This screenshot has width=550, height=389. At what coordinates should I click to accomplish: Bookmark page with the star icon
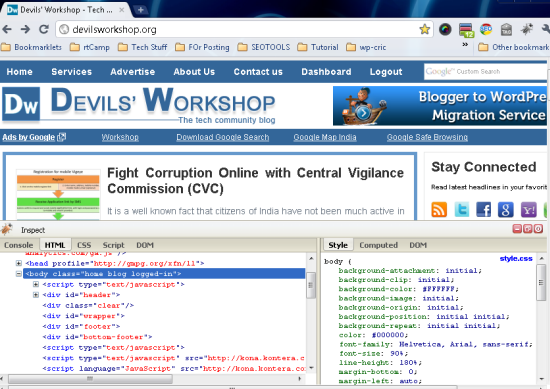[x=424, y=29]
